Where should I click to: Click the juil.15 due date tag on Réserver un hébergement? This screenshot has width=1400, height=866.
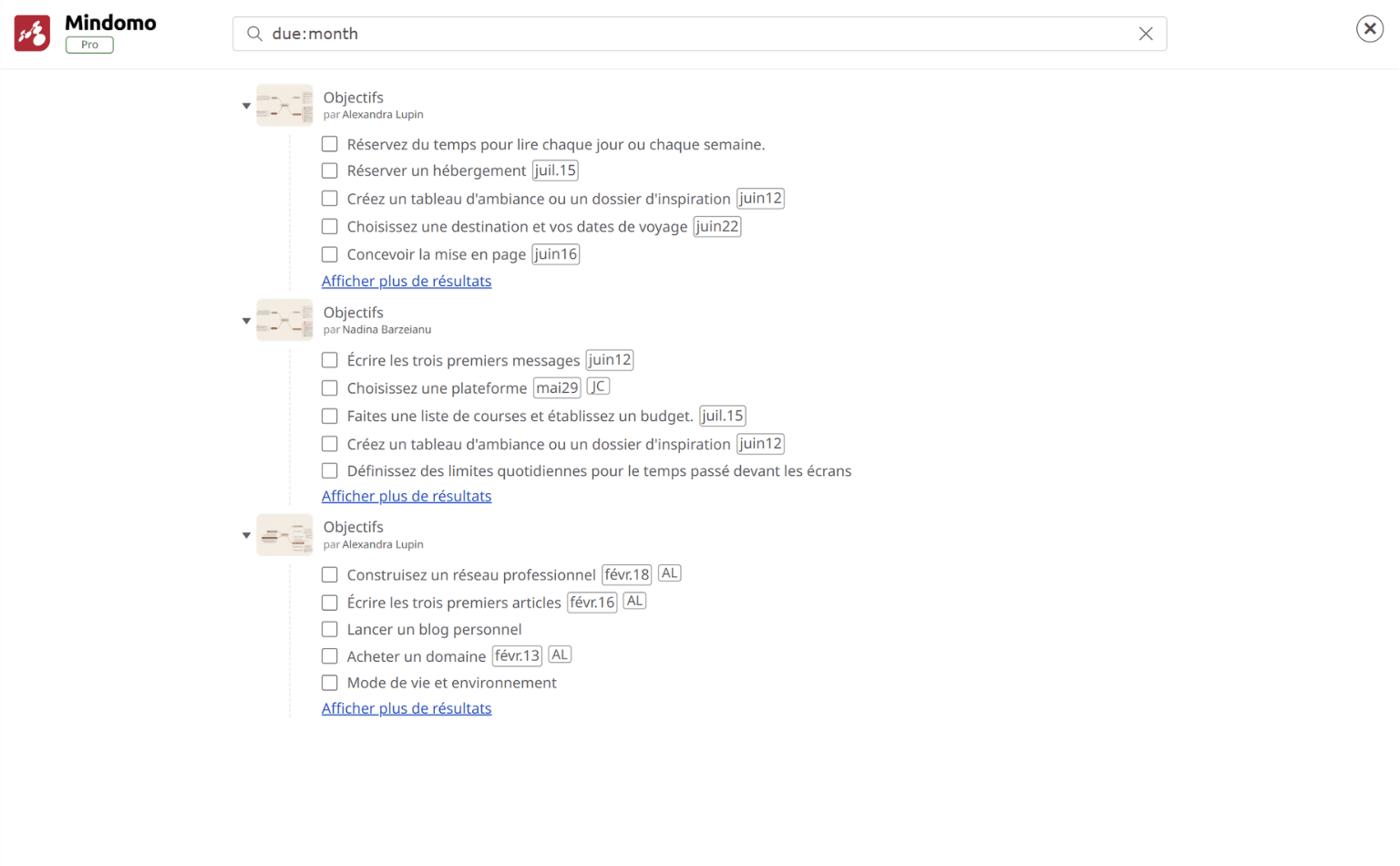(x=555, y=170)
